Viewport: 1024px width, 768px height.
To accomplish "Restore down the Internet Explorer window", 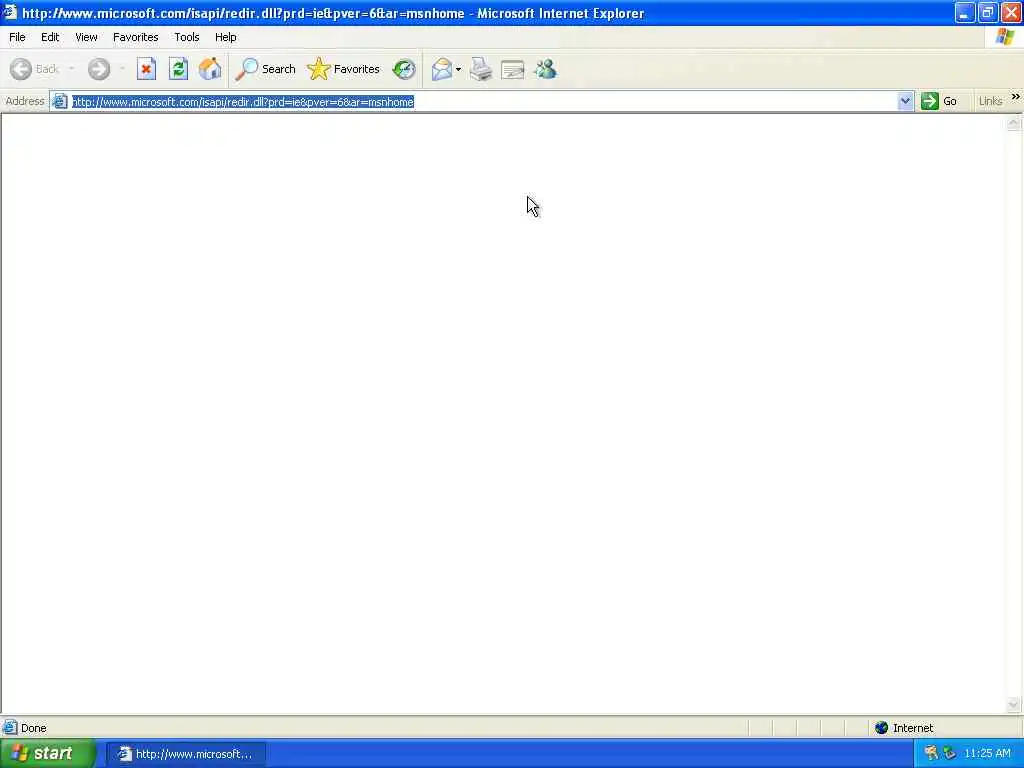I will [987, 13].
